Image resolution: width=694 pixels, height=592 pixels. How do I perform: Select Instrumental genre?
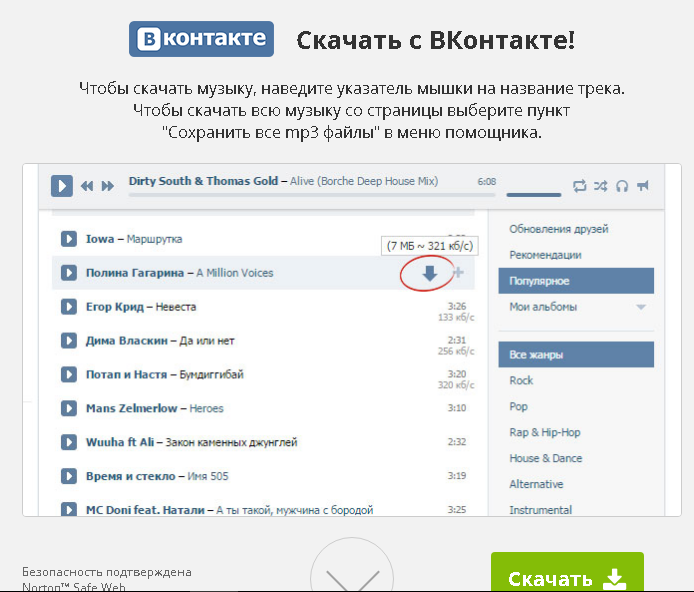click(540, 510)
